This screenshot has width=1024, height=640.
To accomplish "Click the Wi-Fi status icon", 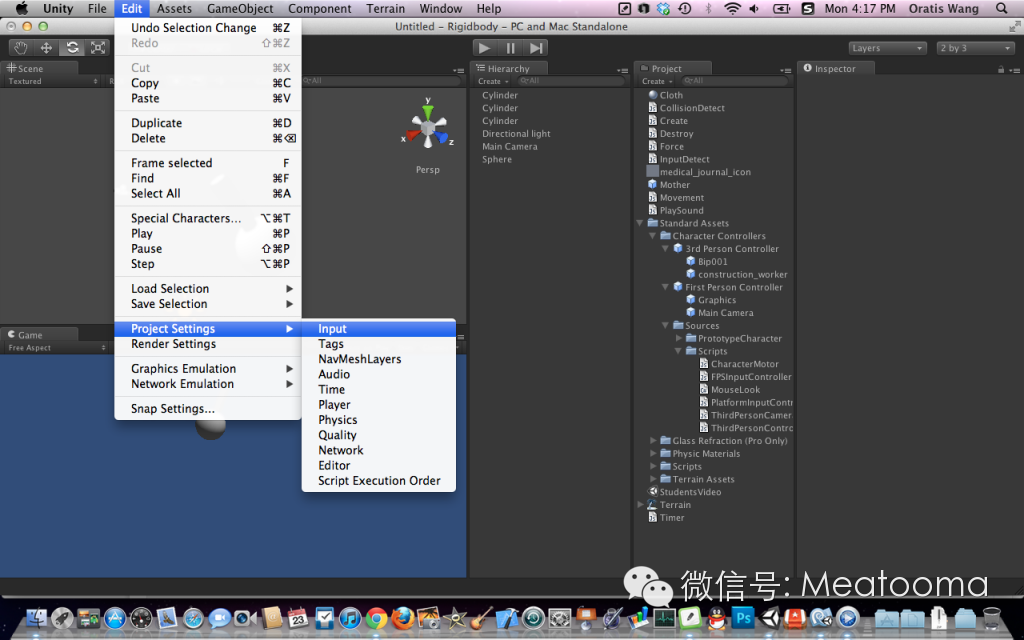I will pos(732,8).
